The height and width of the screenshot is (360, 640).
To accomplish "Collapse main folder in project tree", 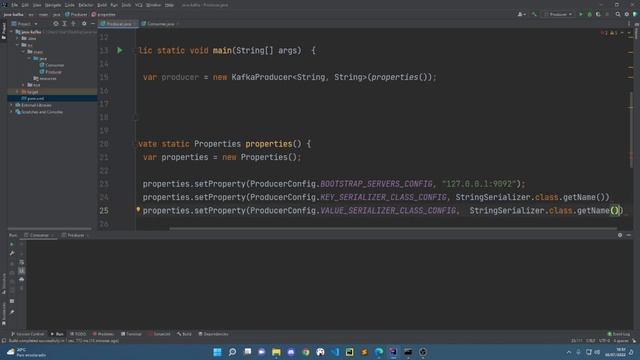I will point(24,51).
